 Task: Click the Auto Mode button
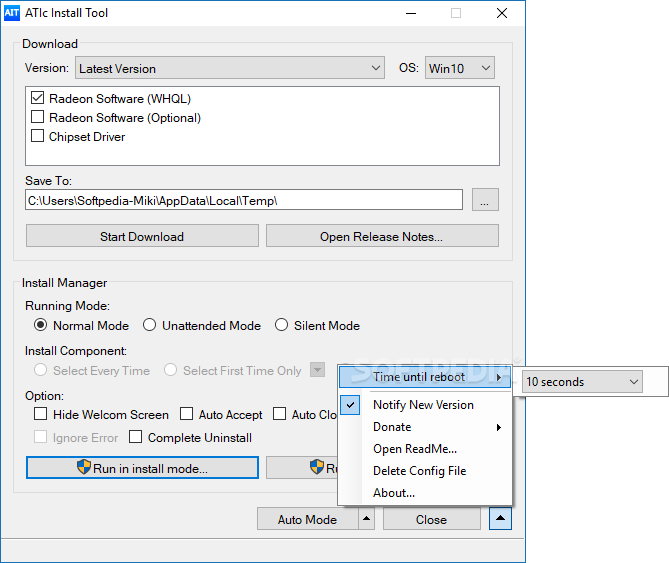[x=307, y=519]
